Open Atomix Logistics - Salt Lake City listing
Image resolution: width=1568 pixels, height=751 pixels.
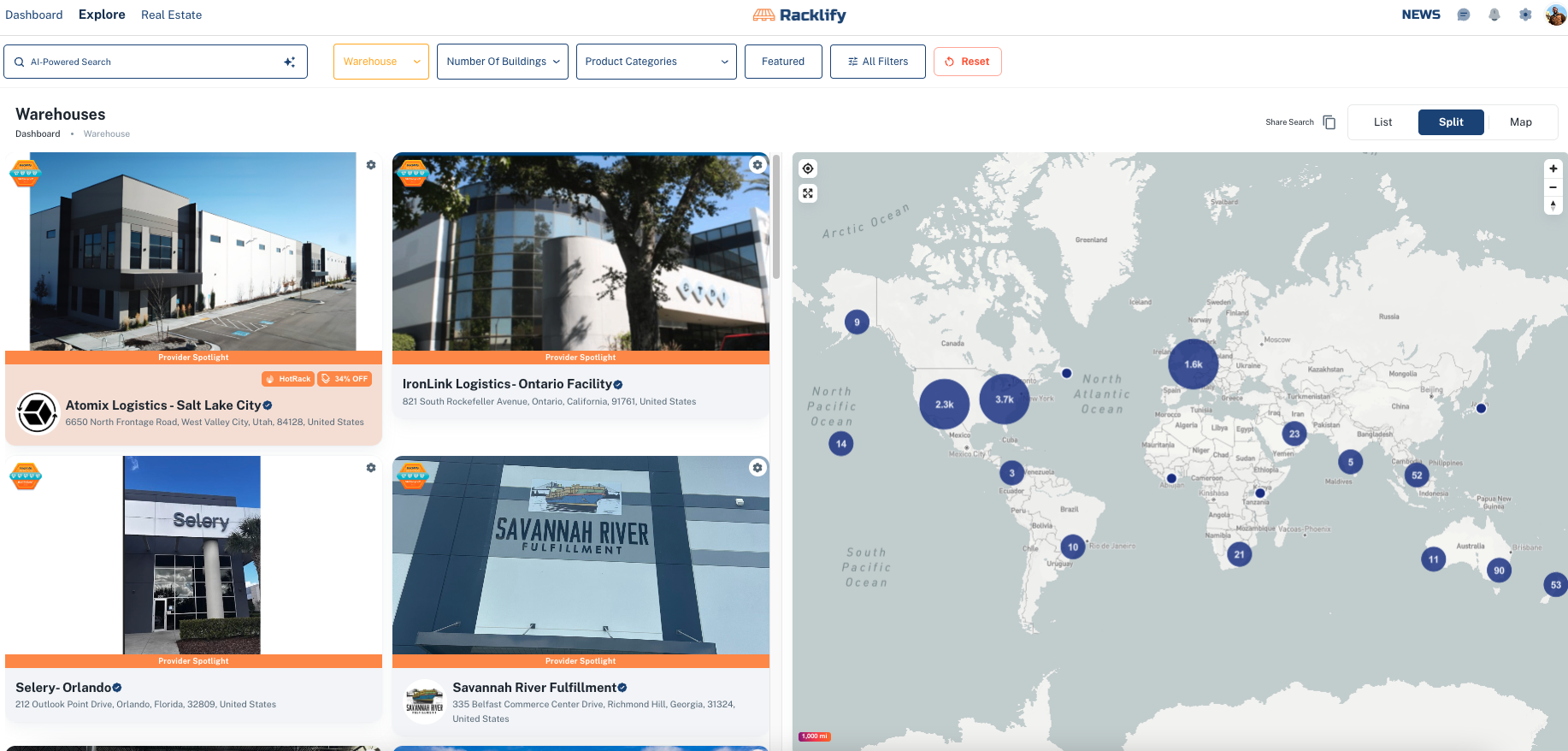(x=162, y=405)
